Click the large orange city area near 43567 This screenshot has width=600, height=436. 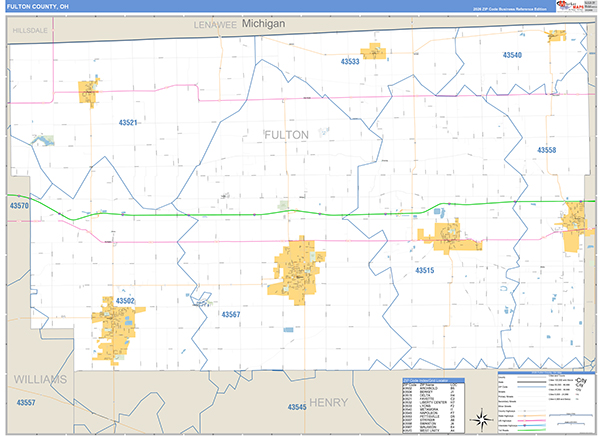(297, 267)
